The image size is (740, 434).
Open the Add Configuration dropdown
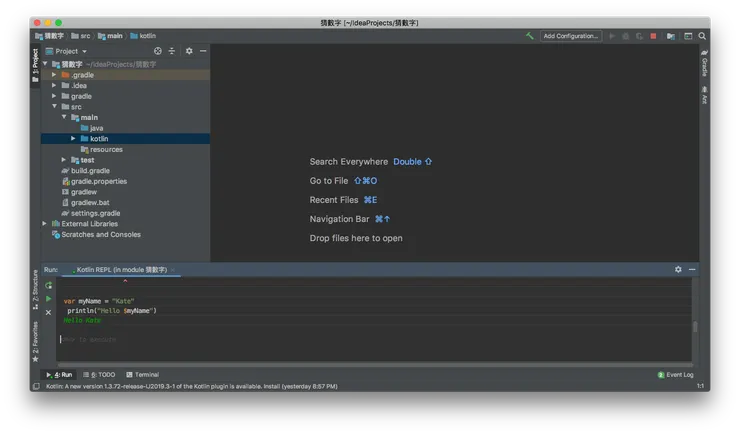(571, 36)
